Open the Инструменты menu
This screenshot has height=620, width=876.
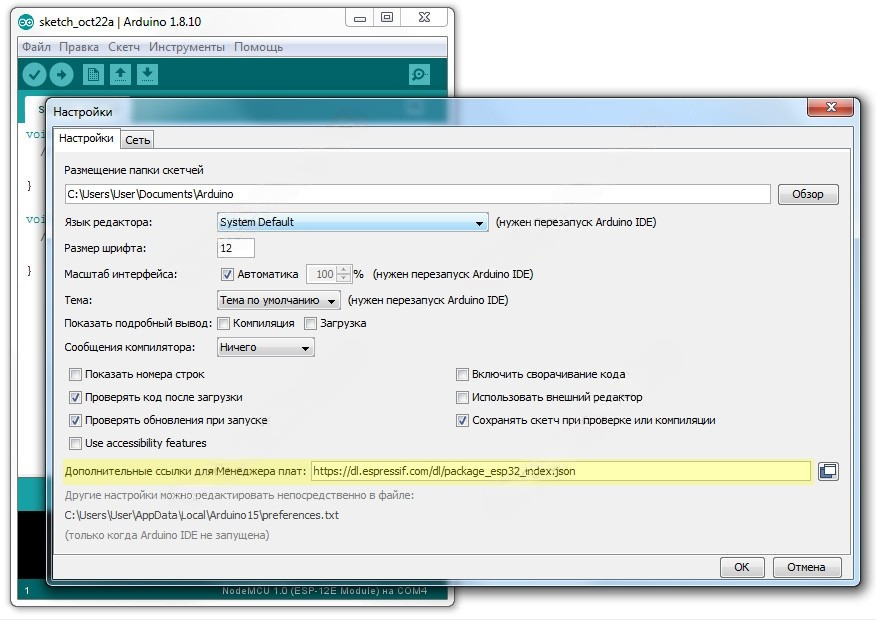tap(187, 47)
